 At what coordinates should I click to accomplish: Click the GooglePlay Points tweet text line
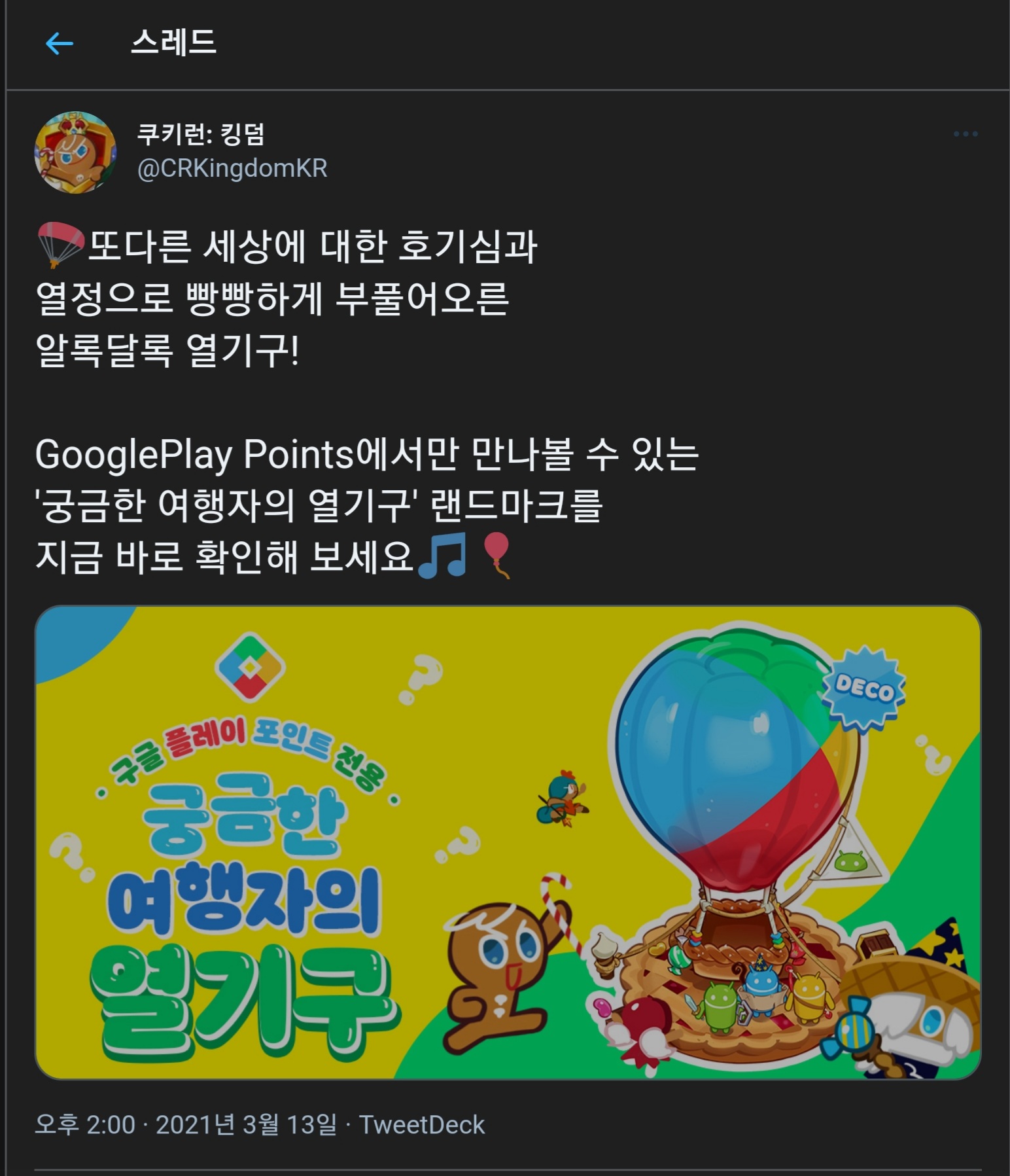click(367, 454)
